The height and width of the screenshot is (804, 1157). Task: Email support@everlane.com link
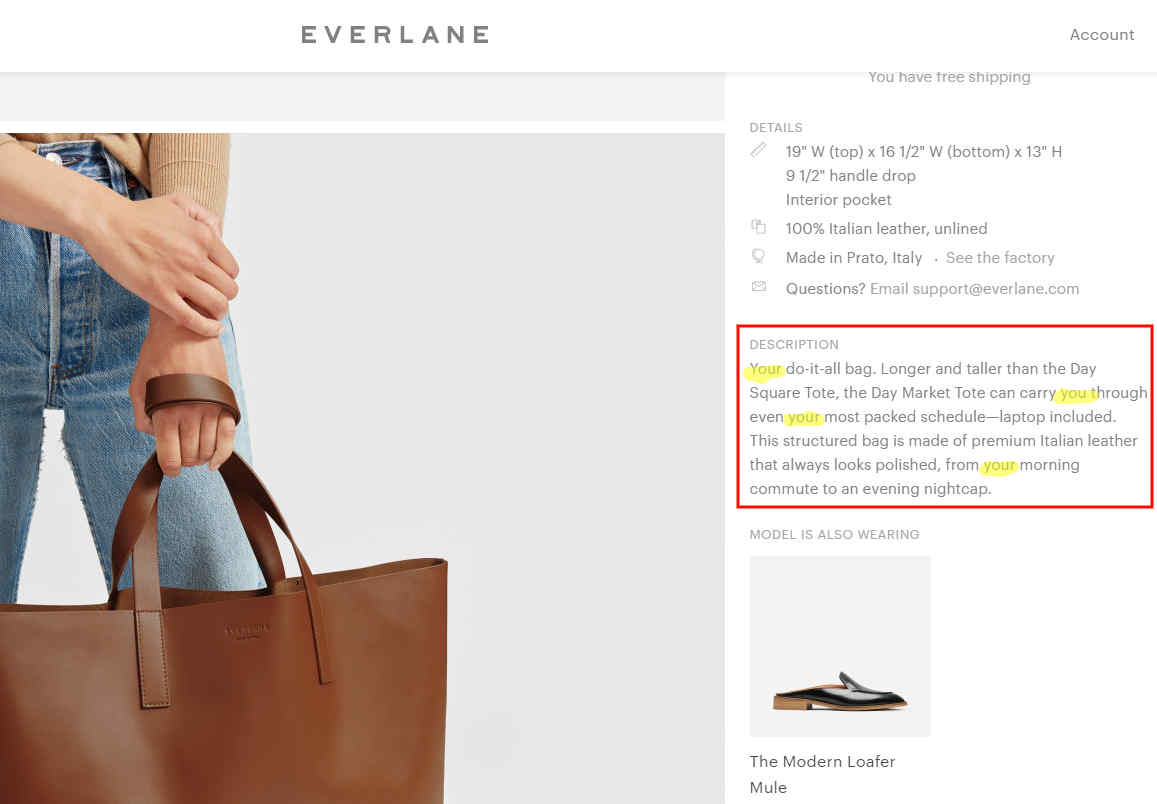[974, 288]
